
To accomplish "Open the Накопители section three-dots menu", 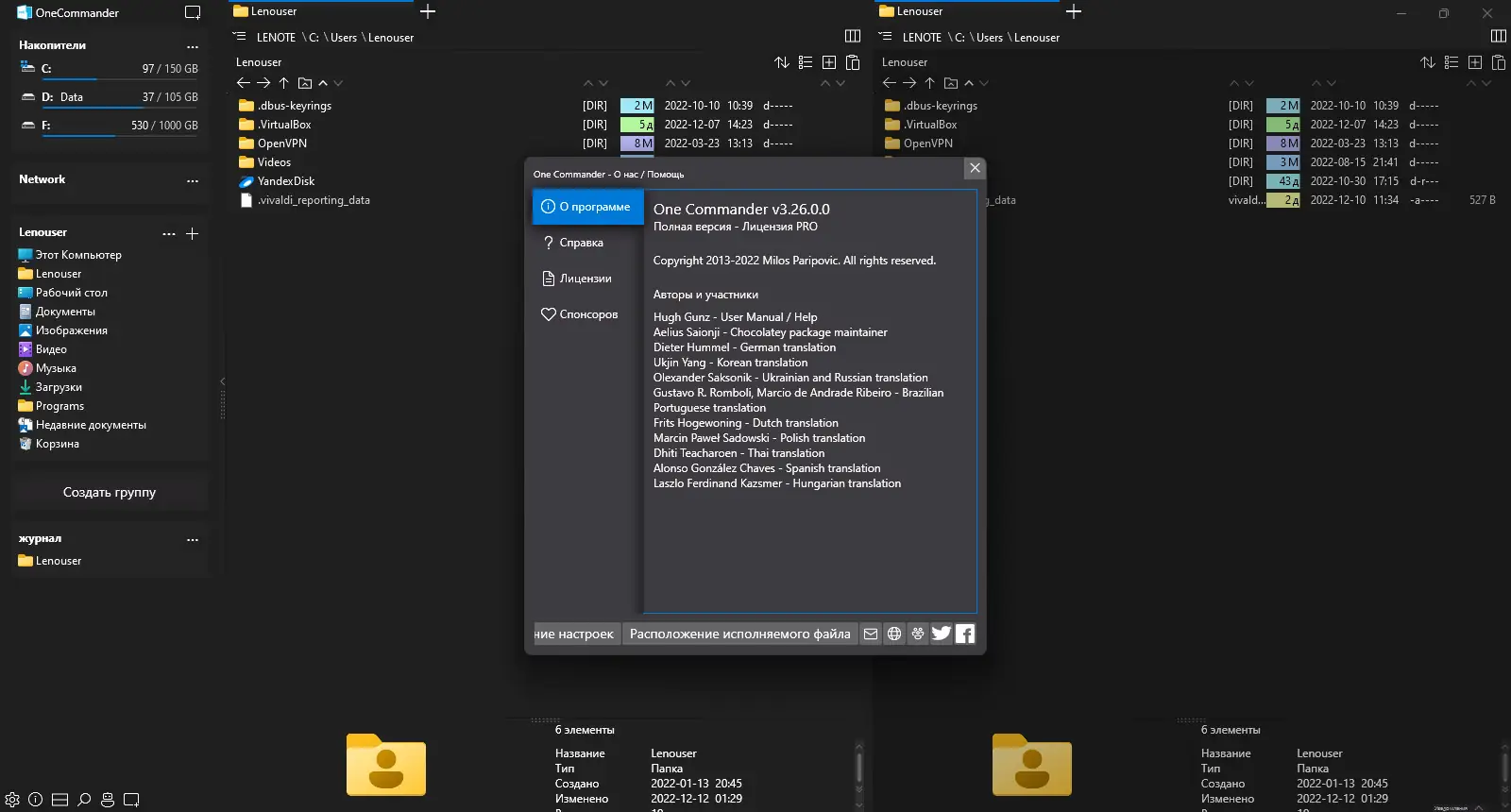I will pyautogui.click(x=193, y=46).
